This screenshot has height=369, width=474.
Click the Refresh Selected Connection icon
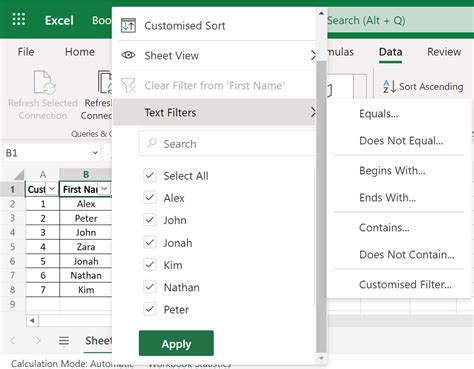tap(44, 83)
